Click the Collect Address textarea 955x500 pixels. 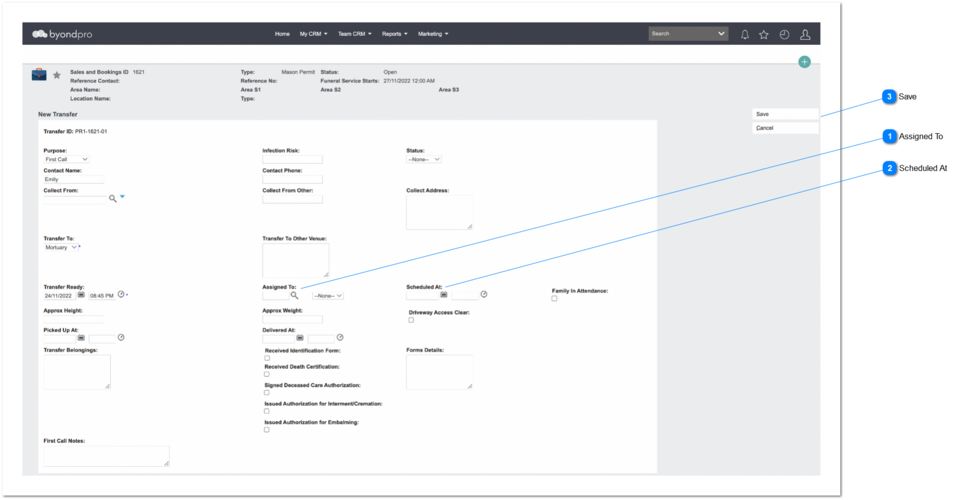tap(440, 213)
